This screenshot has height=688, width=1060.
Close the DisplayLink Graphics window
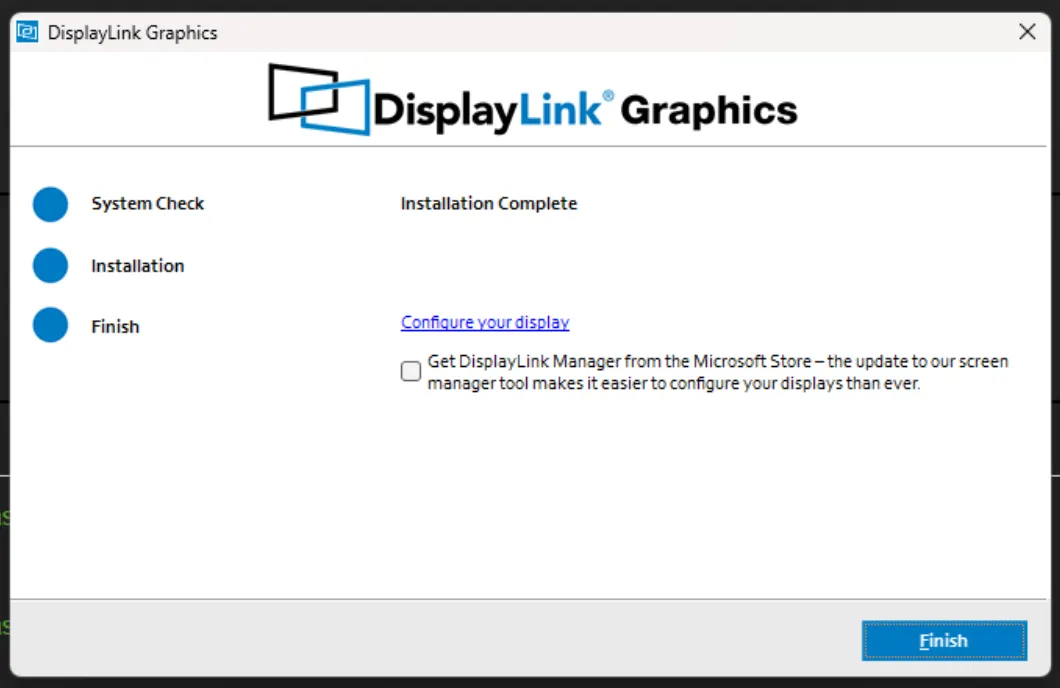click(x=1027, y=32)
